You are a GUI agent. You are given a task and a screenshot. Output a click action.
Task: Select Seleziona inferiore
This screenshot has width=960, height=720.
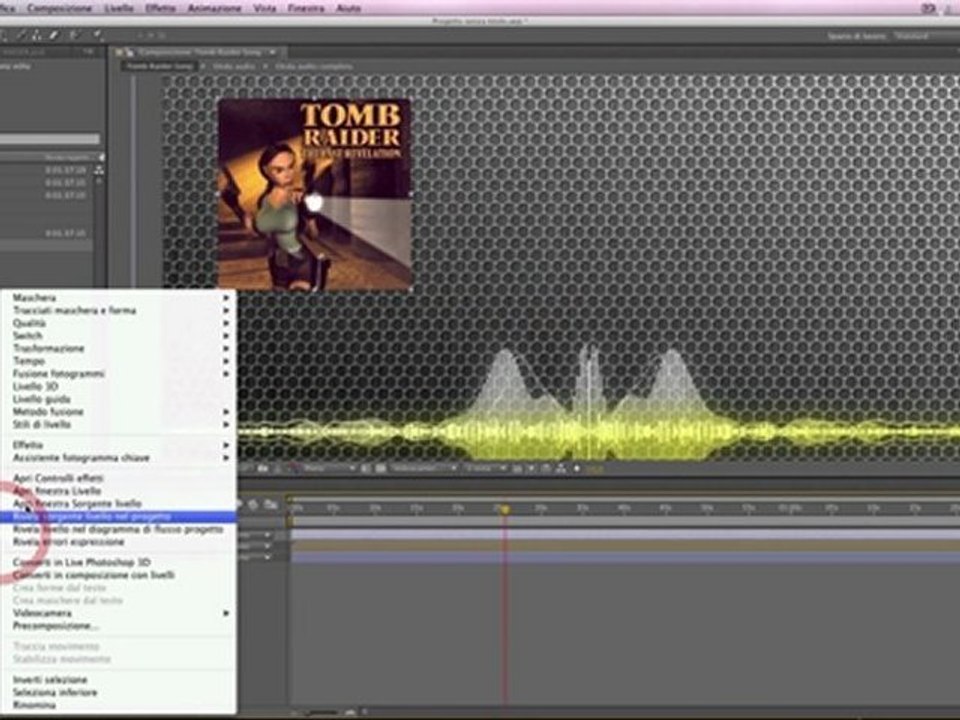pyautogui.click(x=119, y=692)
